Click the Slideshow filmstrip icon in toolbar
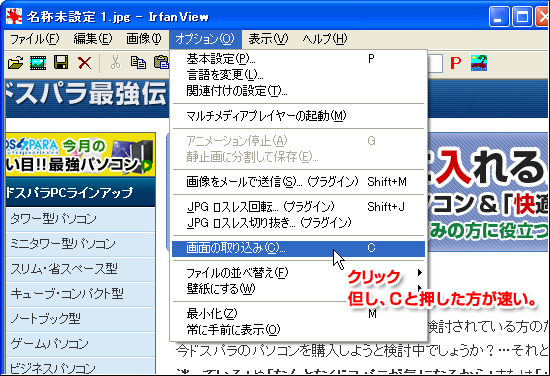This screenshot has width=550, height=376. [38, 63]
